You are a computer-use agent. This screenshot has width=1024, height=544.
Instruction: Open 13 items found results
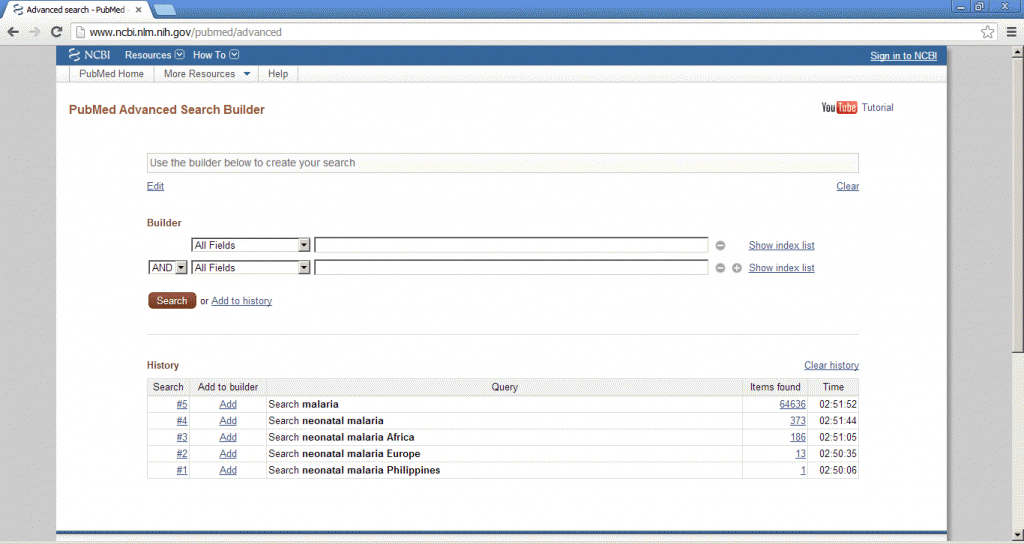pyautogui.click(x=801, y=454)
